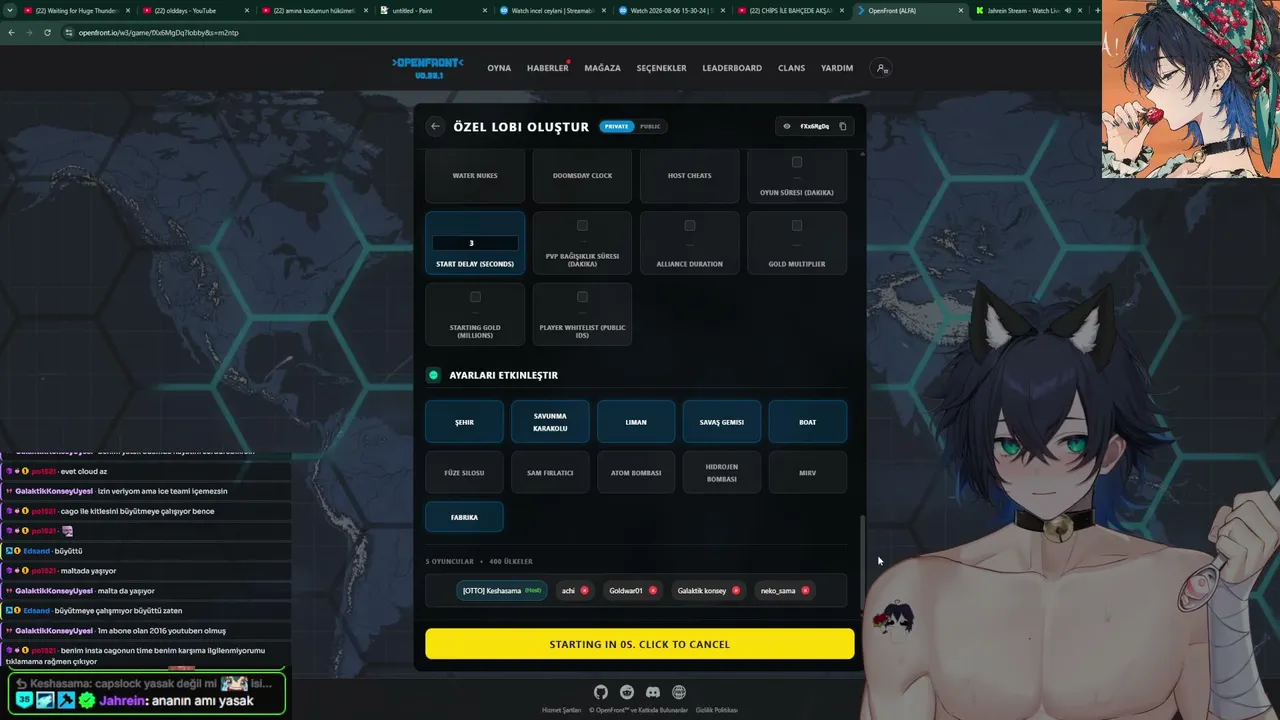The image size is (1280, 720).
Task: Open the Reddit footer link
Action: tap(627, 692)
